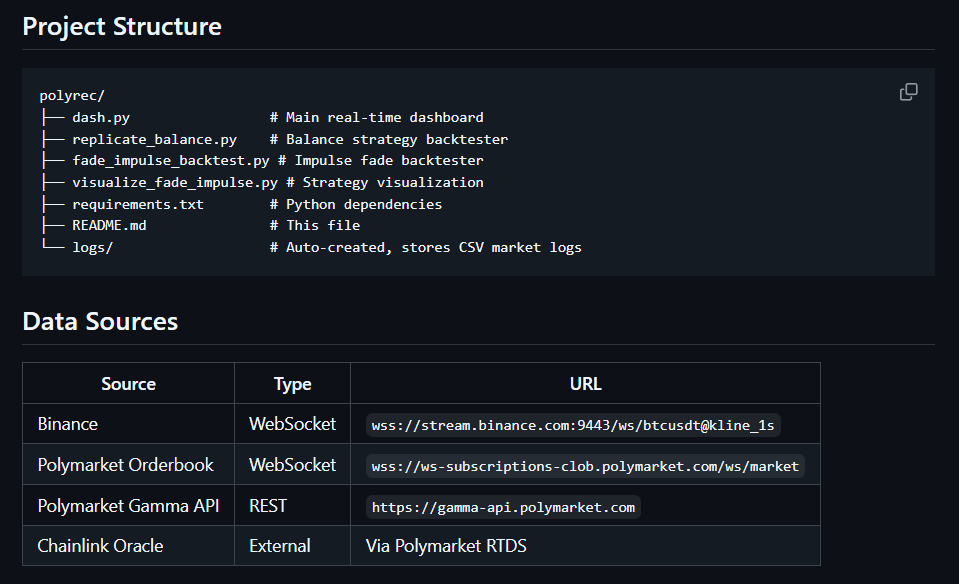Screen dimensions: 959x584
Task: Click visualize_fade_impulse.py in the tree
Action: [x=174, y=183]
